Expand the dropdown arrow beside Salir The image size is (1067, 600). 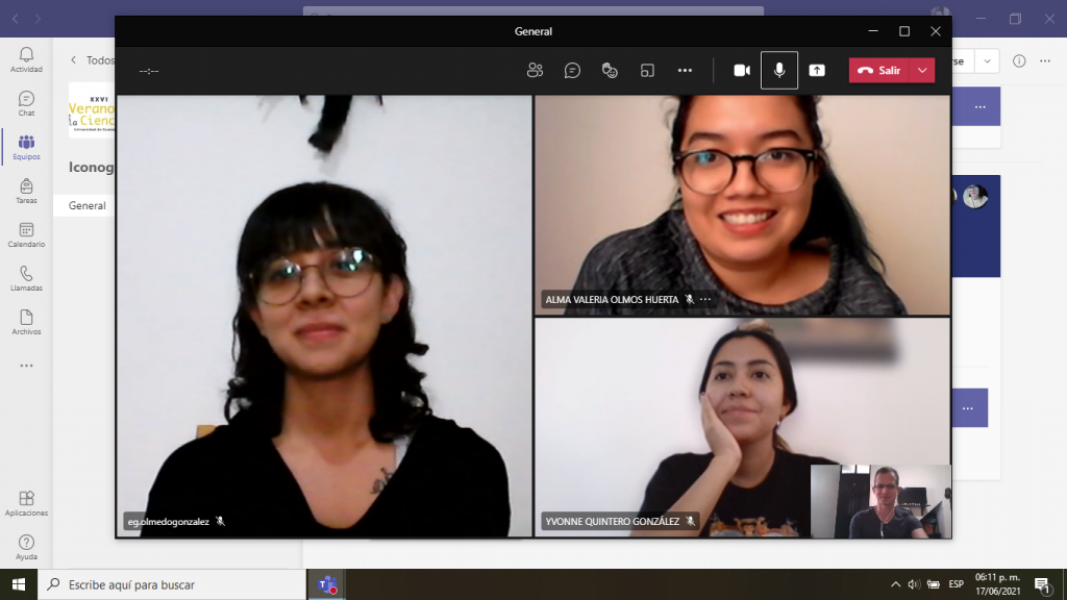coord(922,70)
